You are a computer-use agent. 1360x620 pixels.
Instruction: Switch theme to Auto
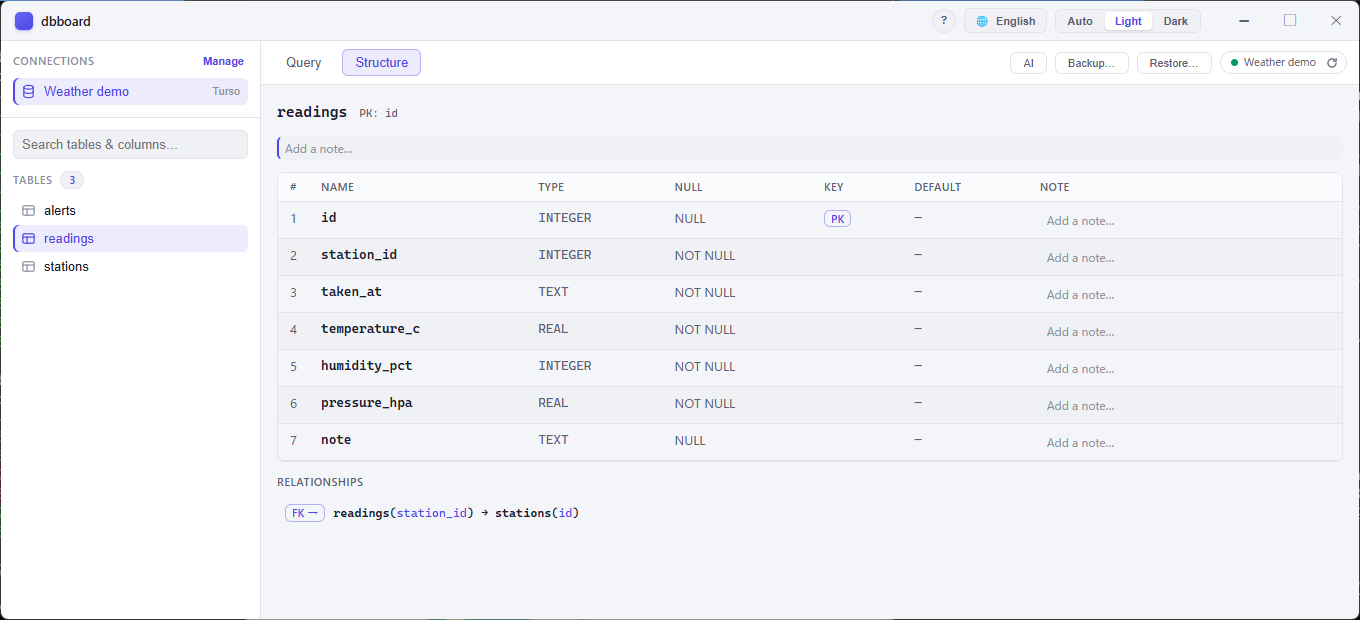tap(1080, 21)
